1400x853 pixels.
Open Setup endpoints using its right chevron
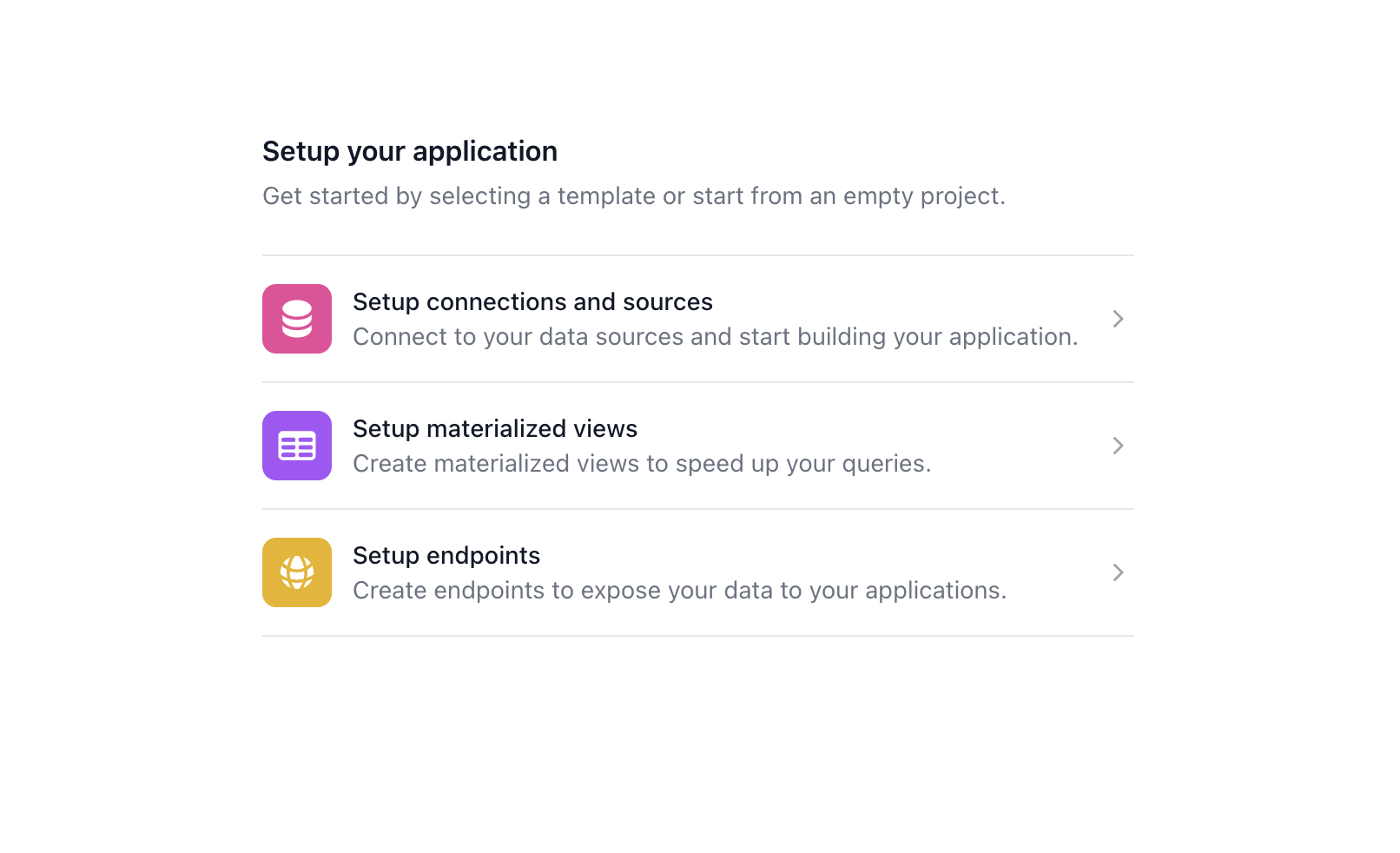tap(1118, 572)
